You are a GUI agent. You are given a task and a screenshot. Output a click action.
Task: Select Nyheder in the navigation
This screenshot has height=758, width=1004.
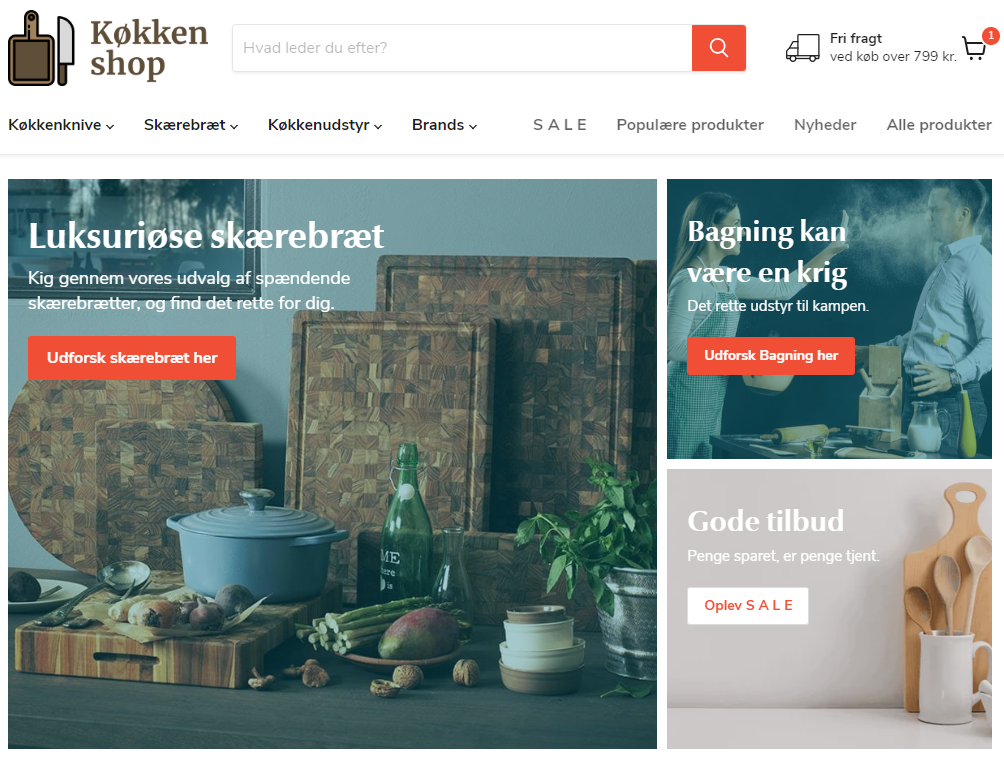[x=825, y=125]
